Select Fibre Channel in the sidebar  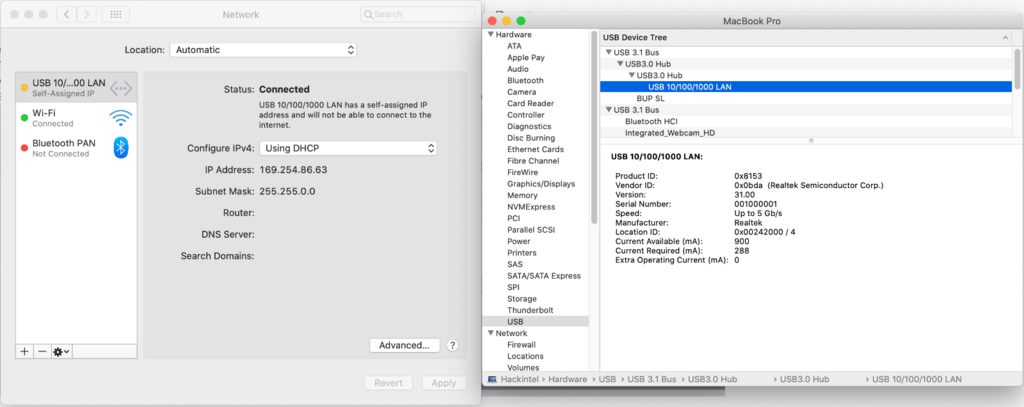point(533,161)
